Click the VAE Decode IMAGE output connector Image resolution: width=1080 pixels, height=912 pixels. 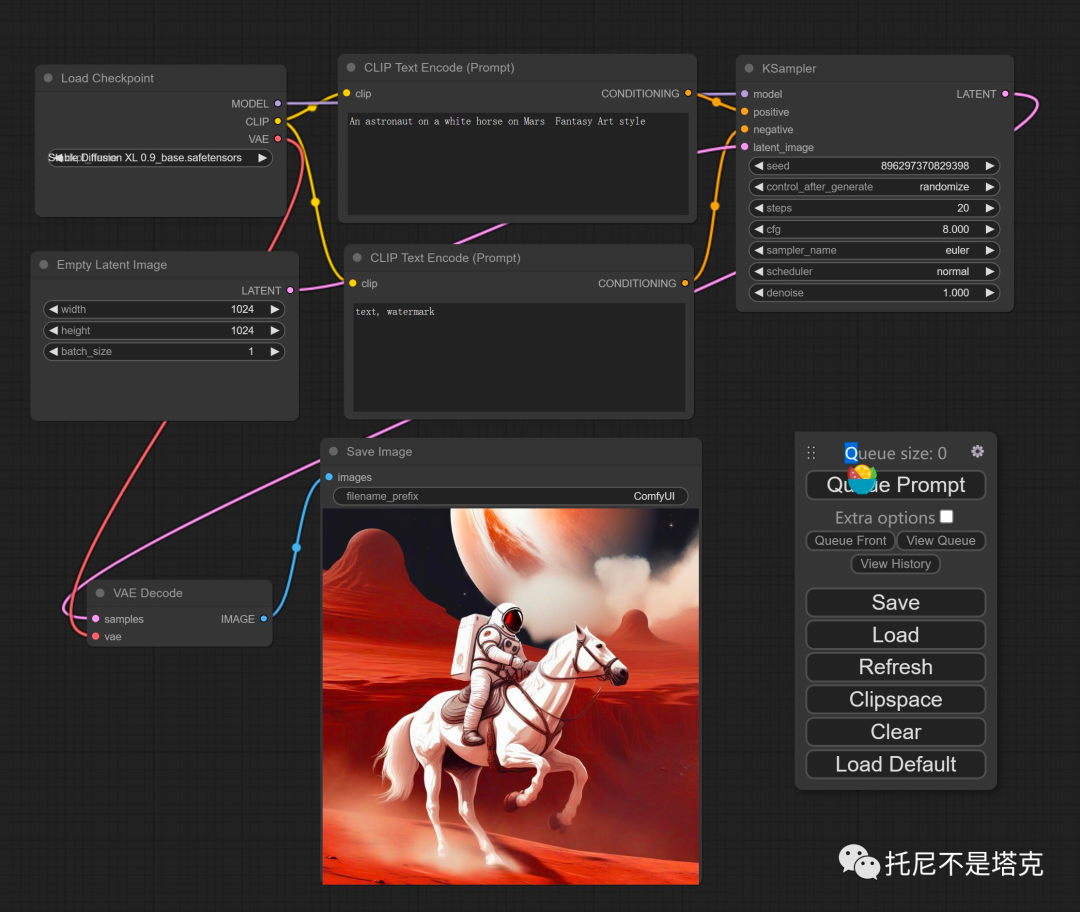pyautogui.click(x=264, y=619)
